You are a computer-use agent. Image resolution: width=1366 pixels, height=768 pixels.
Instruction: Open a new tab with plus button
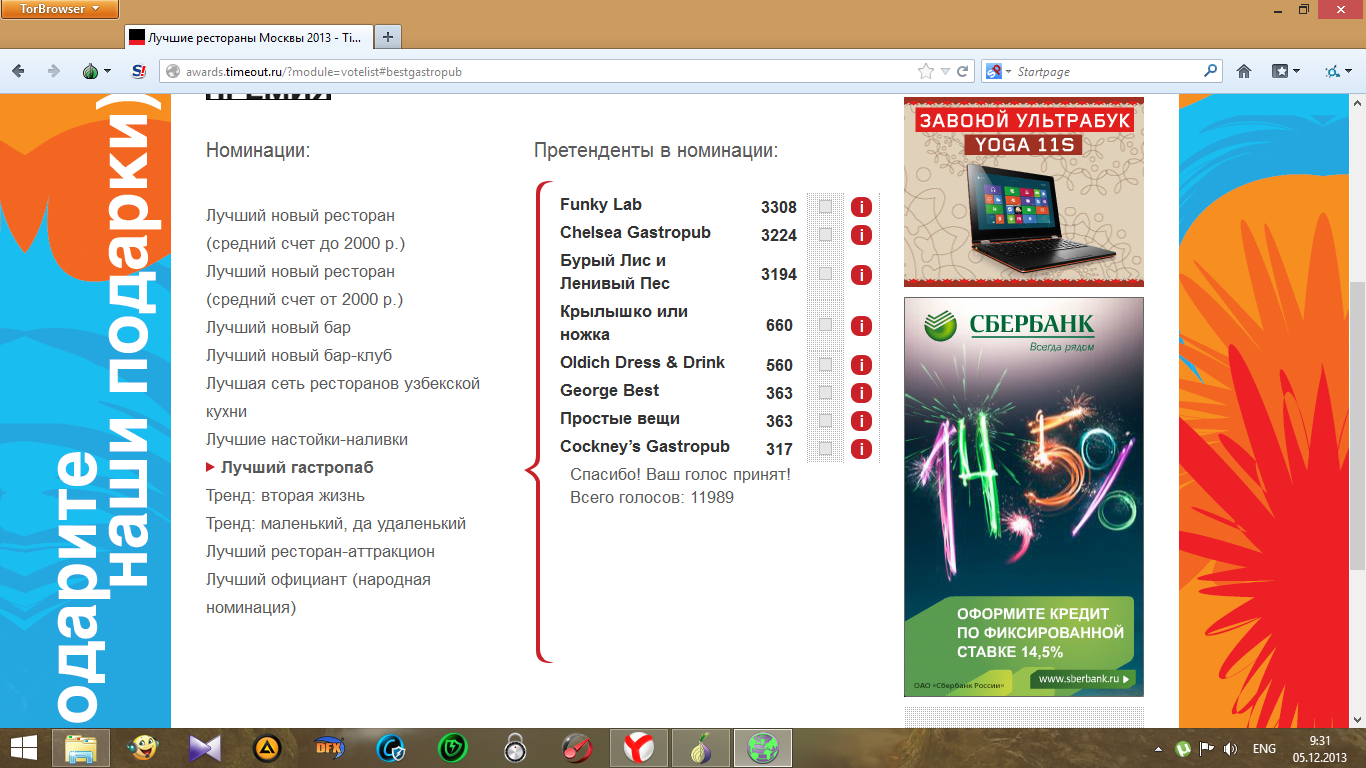(x=387, y=37)
